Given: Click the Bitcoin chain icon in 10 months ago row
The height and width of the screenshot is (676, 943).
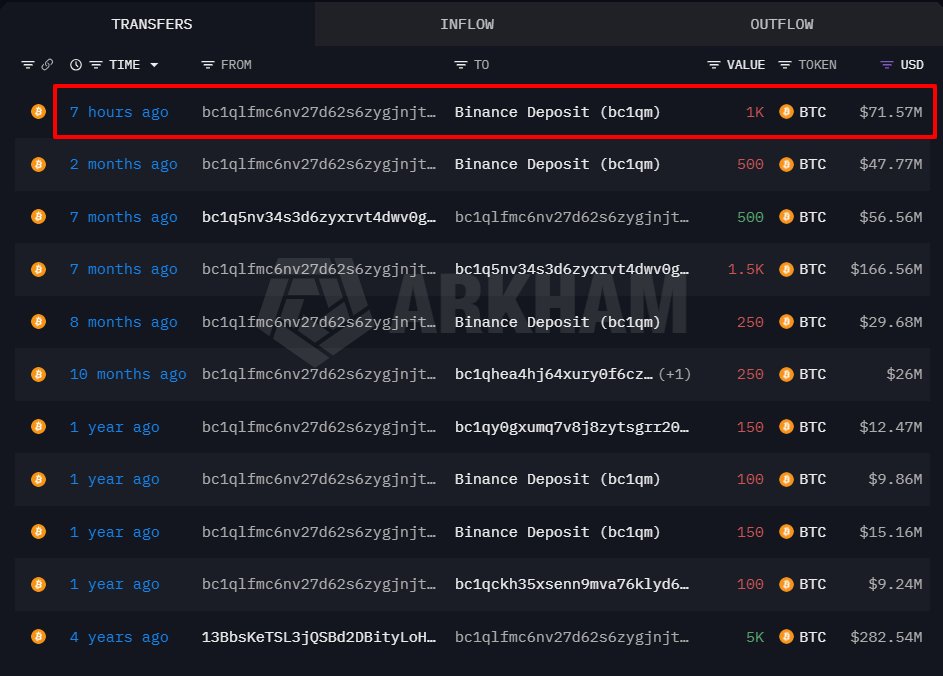Looking at the screenshot, I should click(x=38, y=374).
